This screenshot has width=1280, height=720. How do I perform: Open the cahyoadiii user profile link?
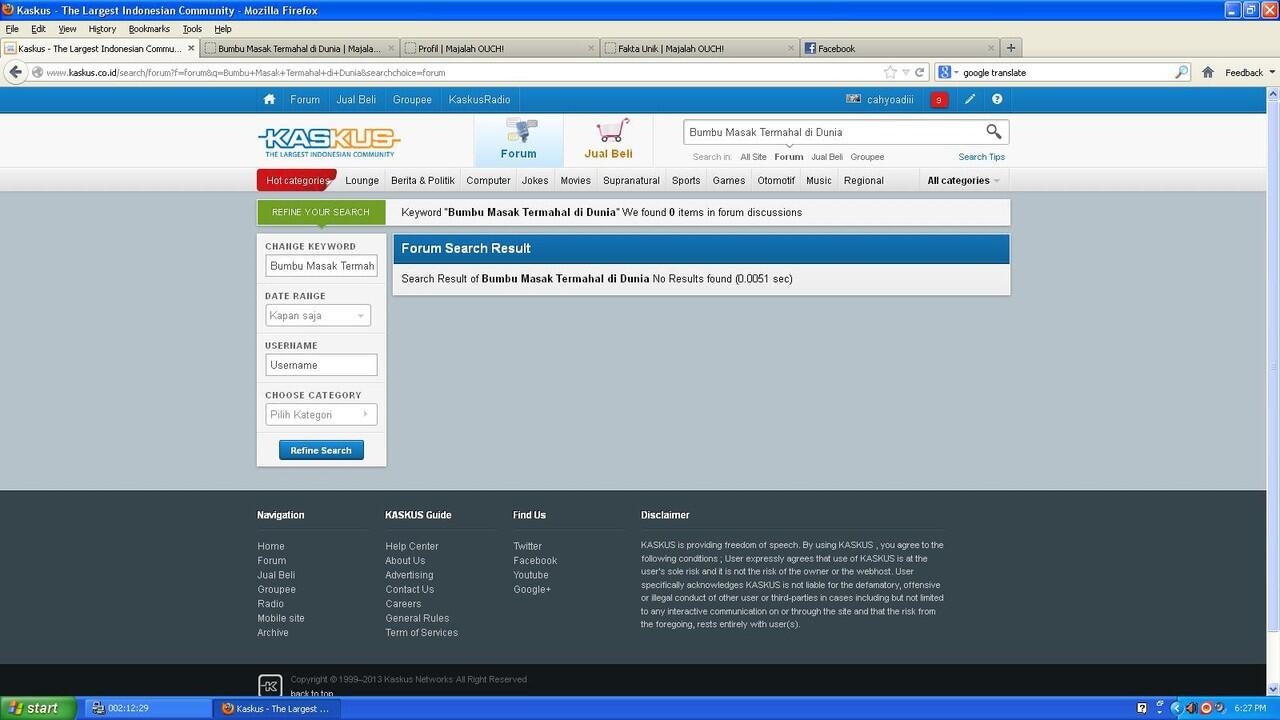[889, 99]
